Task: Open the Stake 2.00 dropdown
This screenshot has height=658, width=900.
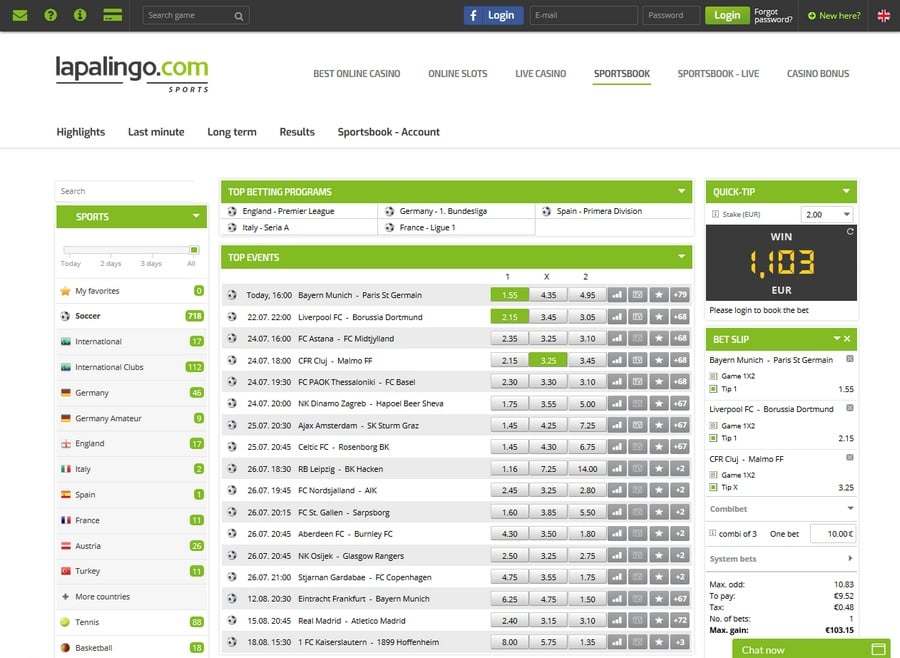Action: coord(827,214)
